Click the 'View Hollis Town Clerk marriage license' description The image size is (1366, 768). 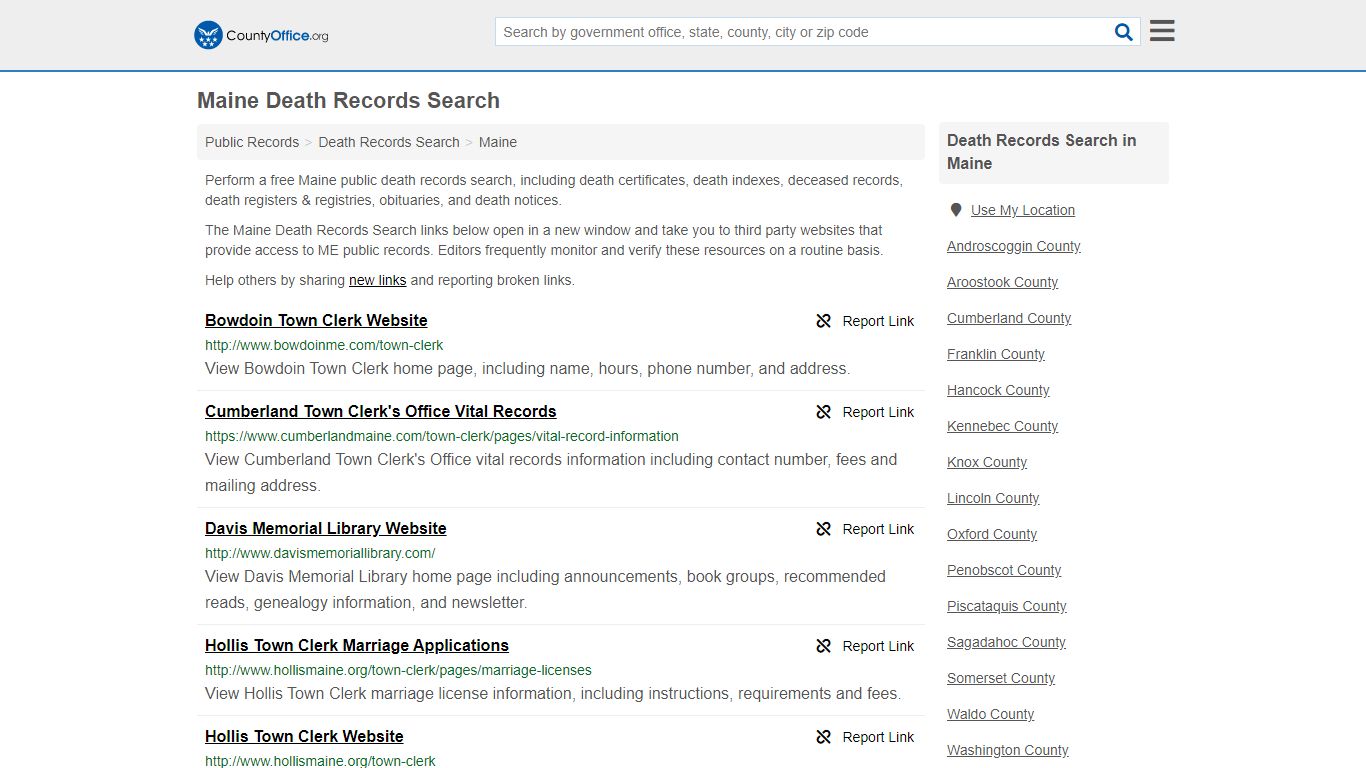click(553, 693)
